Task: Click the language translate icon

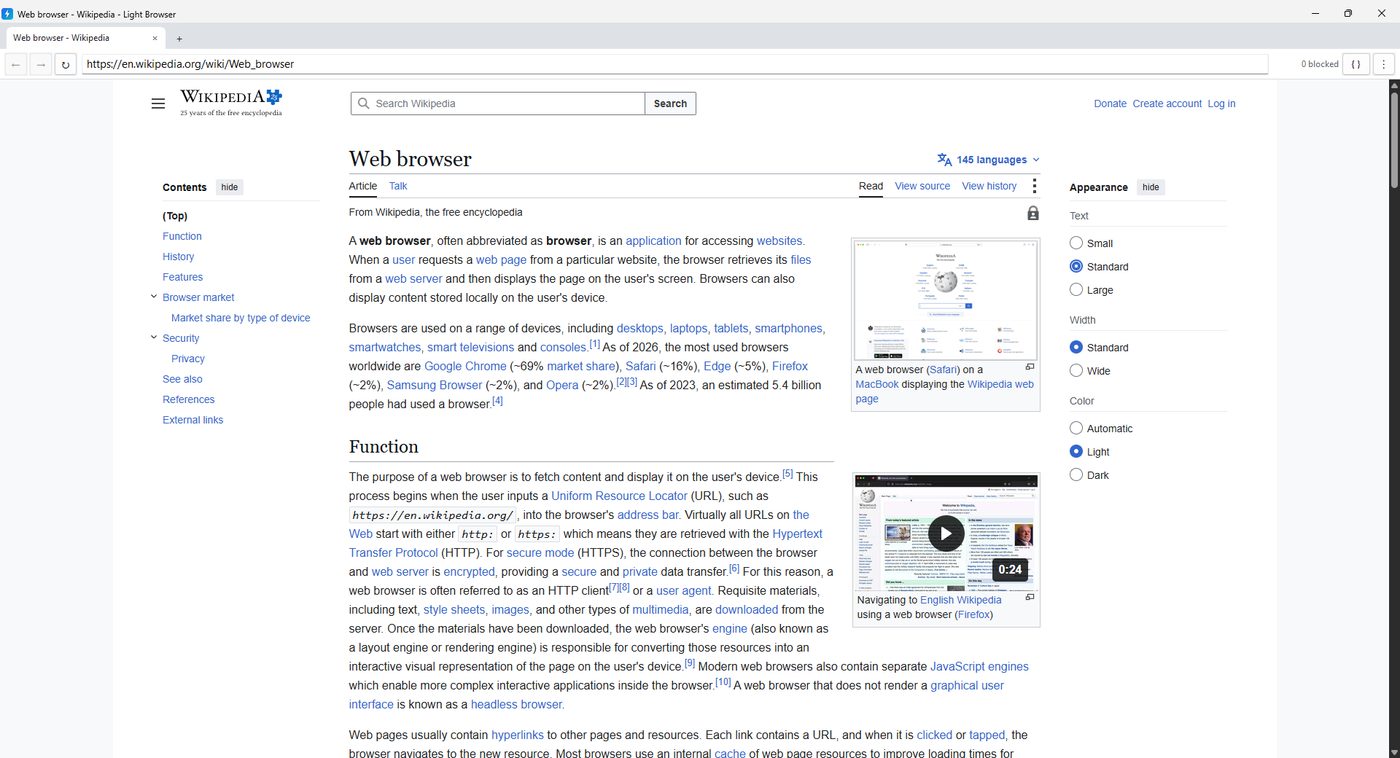Action: click(x=944, y=160)
